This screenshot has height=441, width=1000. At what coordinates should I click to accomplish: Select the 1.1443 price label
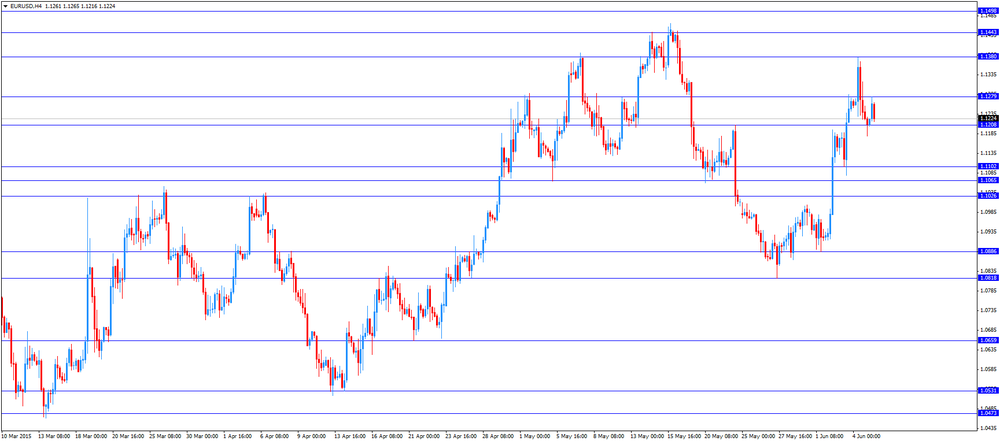click(x=987, y=33)
